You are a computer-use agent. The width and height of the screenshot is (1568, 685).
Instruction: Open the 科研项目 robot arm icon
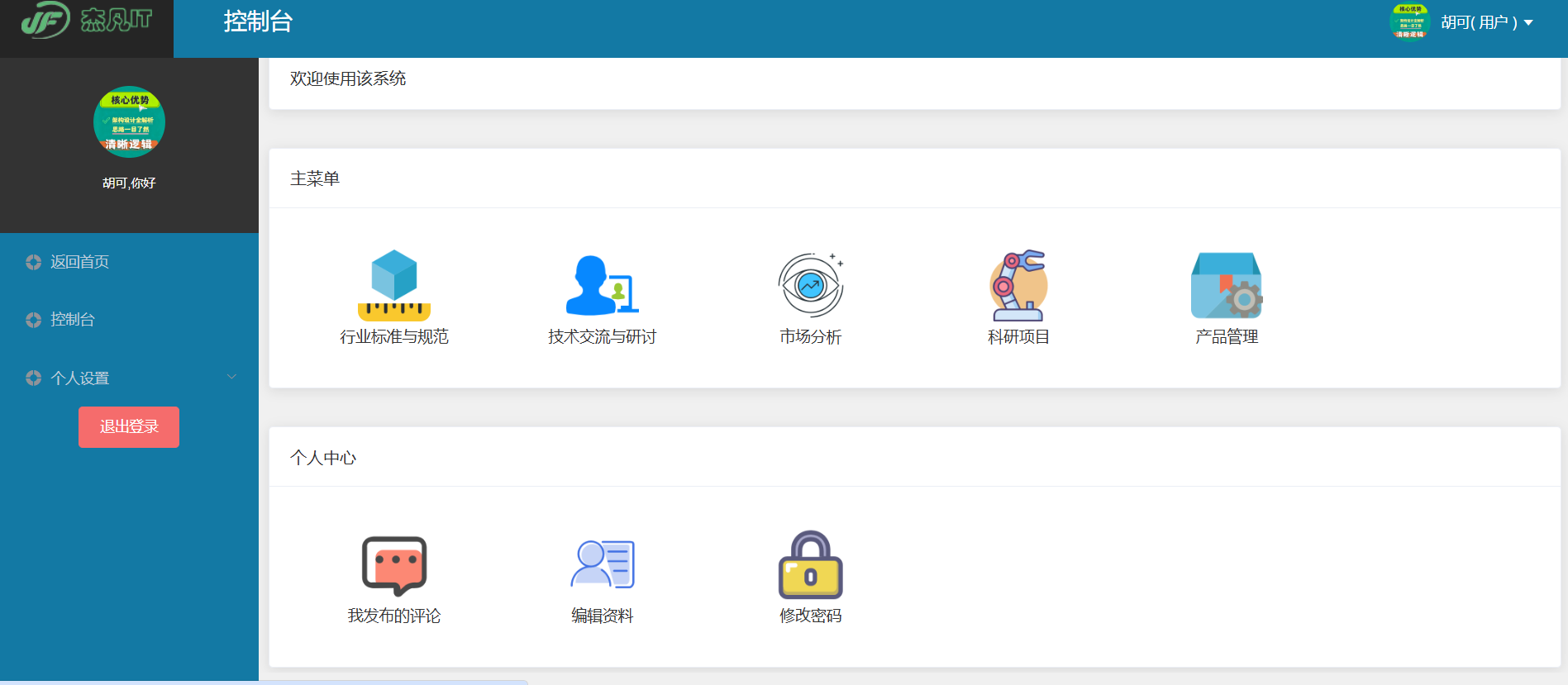click(x=1018, y=286)
